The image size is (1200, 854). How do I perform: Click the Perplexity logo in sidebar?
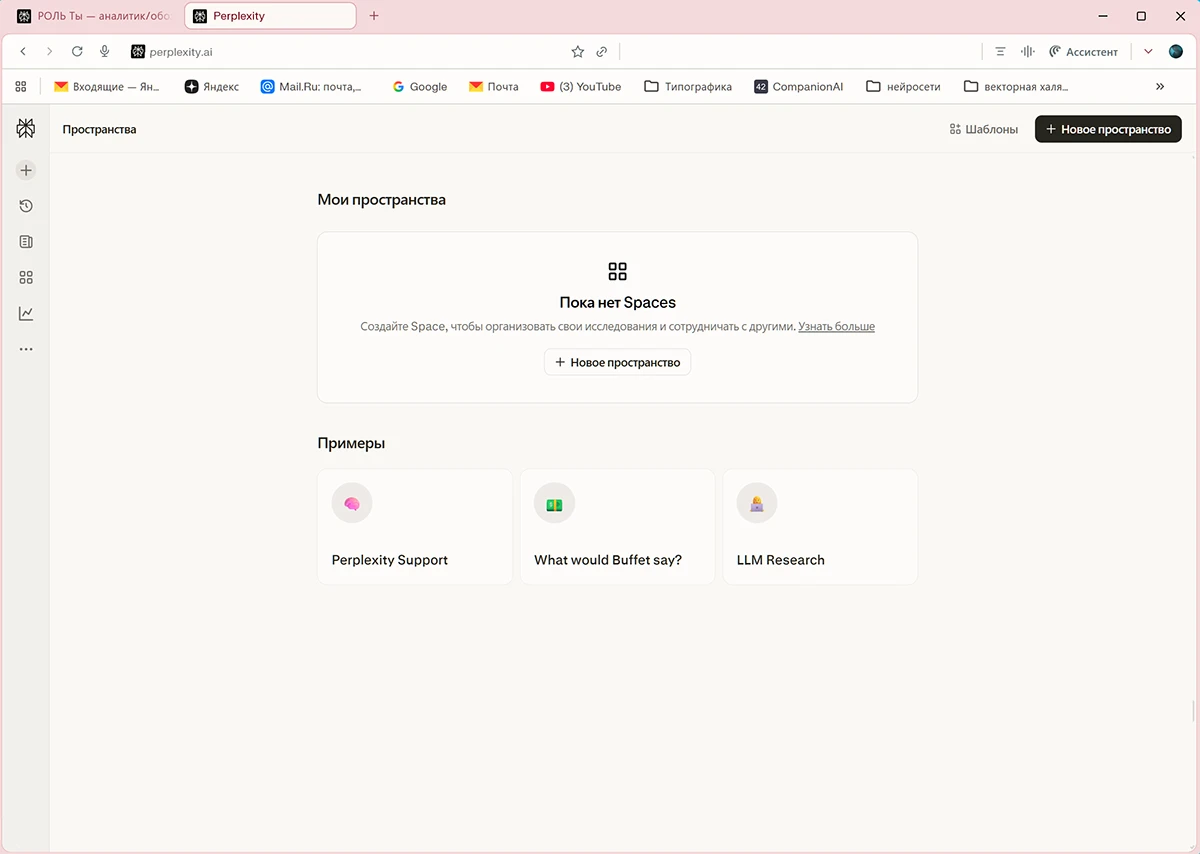26,128
